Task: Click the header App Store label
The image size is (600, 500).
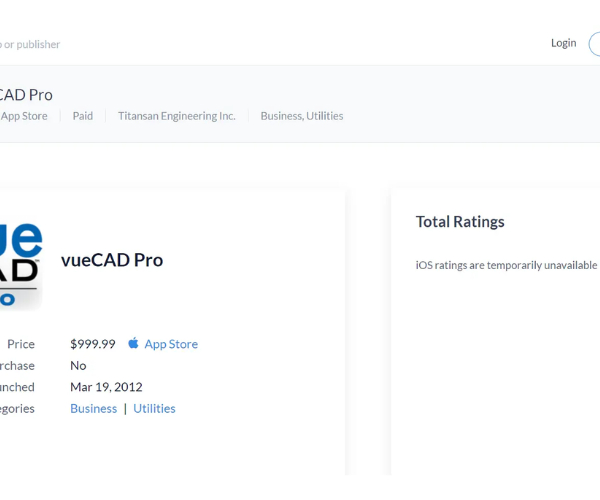Action: (24, 116)
